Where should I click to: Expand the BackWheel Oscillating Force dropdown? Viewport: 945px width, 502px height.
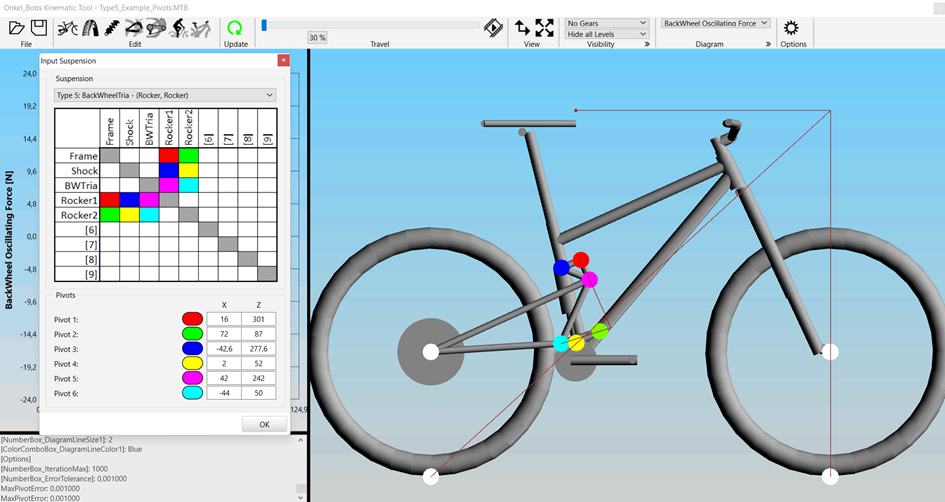coord(715,23)
